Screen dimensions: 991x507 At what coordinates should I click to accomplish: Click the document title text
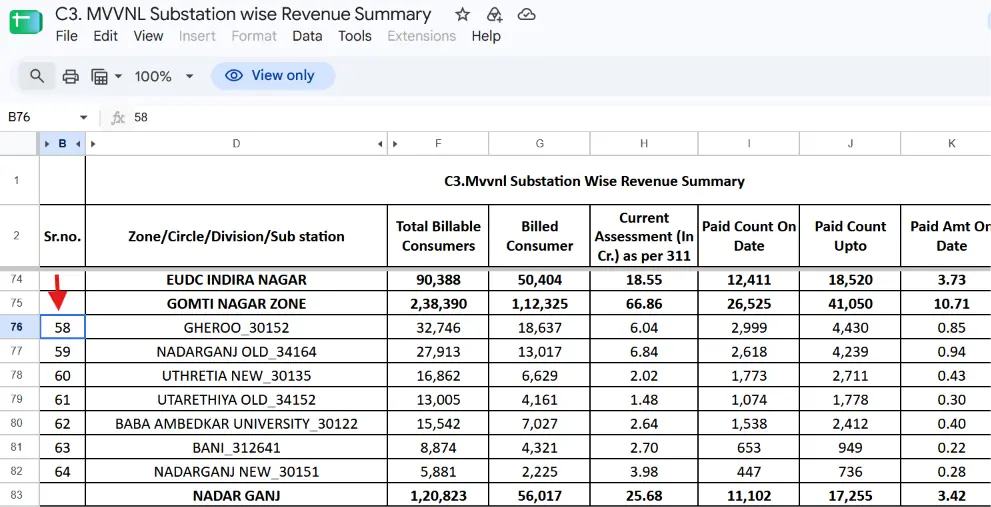[x=243, y=14]
